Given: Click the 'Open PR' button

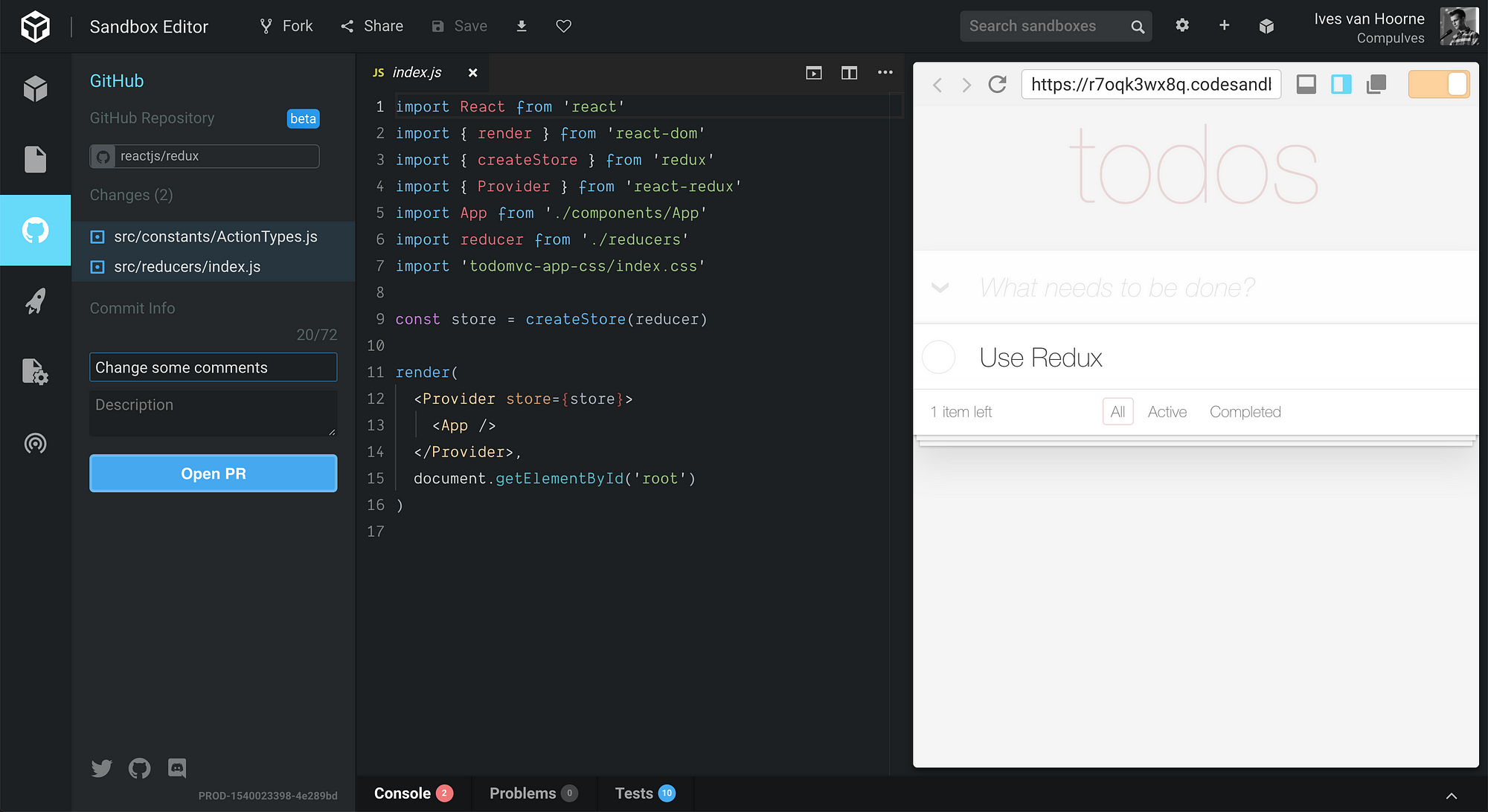Looking at the screenshot, I should tap(213, 473).
